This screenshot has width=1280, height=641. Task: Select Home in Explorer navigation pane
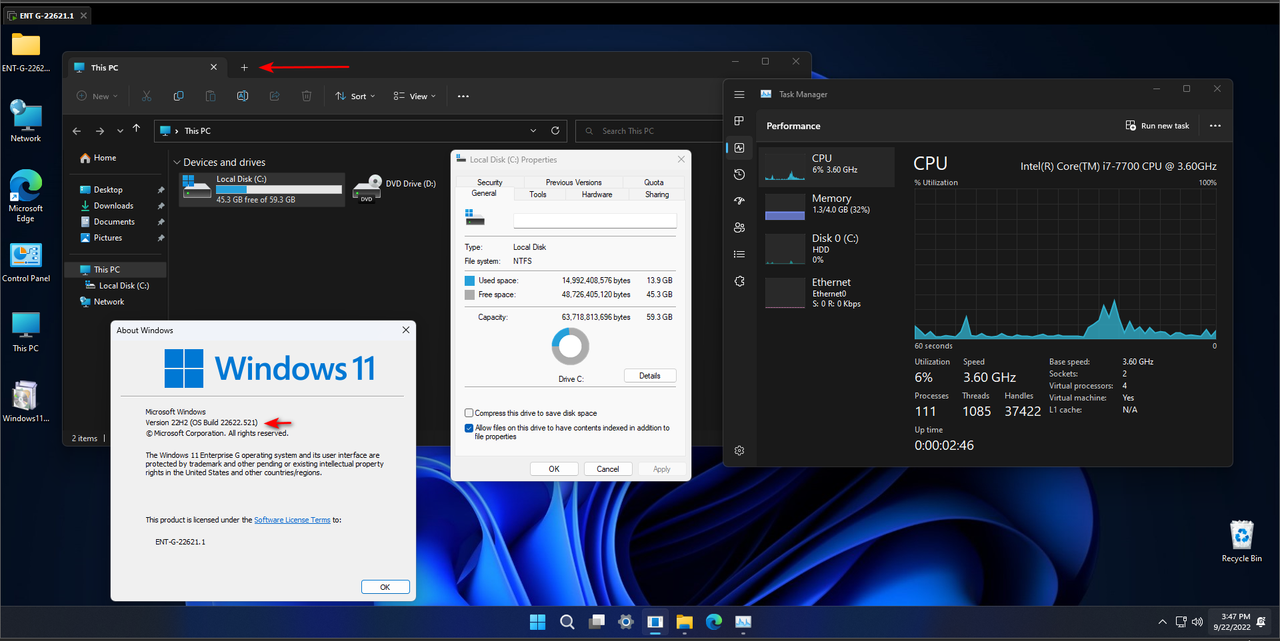[x=105, y=158]
